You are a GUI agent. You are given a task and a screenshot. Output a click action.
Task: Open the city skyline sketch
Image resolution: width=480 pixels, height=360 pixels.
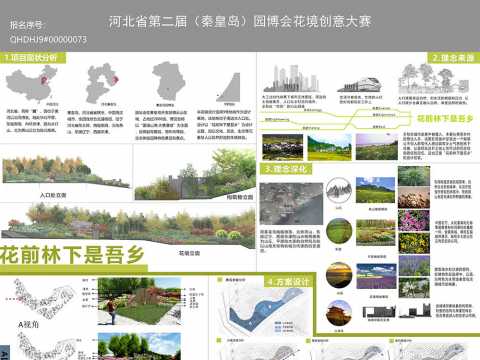291,79
